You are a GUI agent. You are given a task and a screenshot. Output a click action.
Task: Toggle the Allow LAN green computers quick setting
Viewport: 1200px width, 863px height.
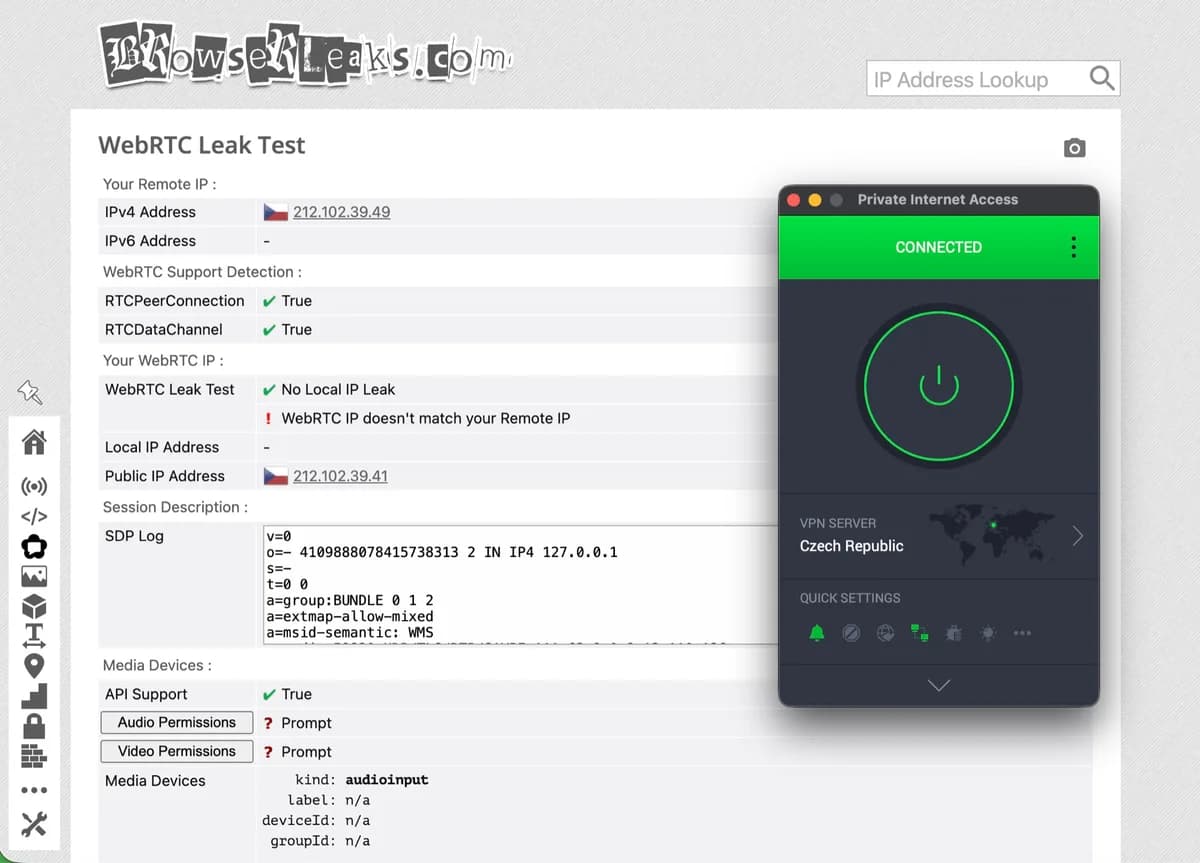pos(919,633)
